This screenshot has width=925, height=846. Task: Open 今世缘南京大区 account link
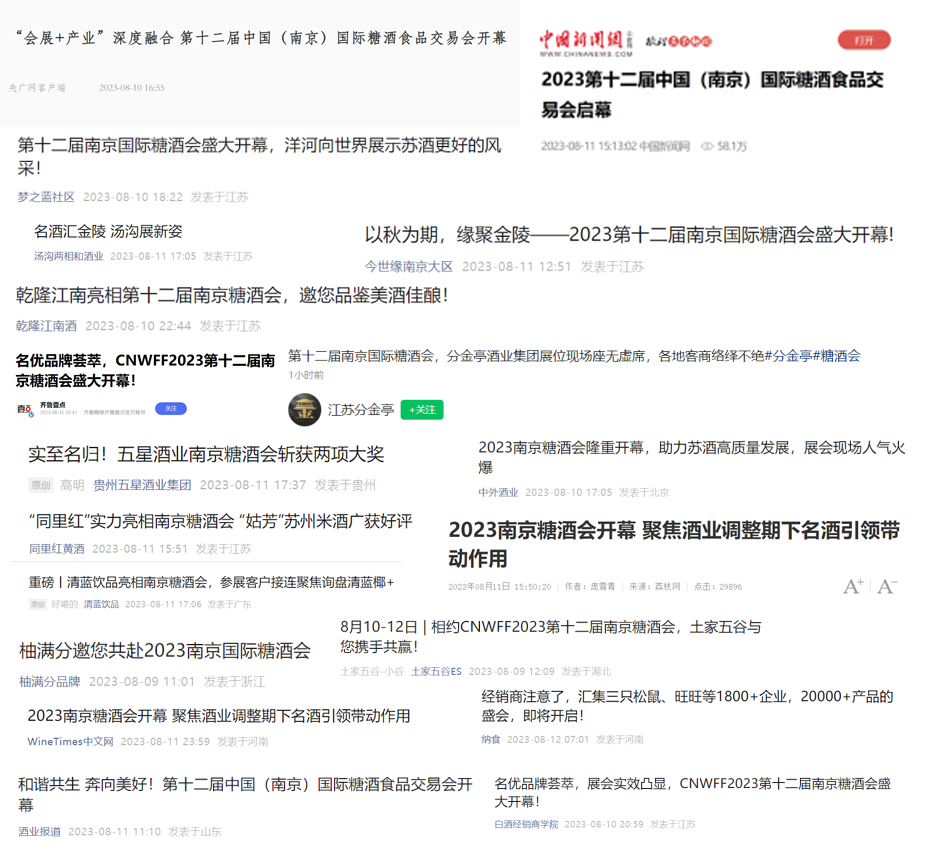coord(408,266)
